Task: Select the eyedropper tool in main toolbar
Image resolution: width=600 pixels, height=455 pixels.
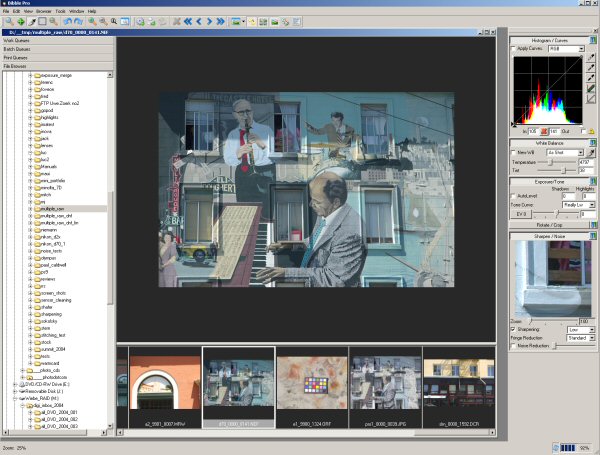Action: point(32,22)
